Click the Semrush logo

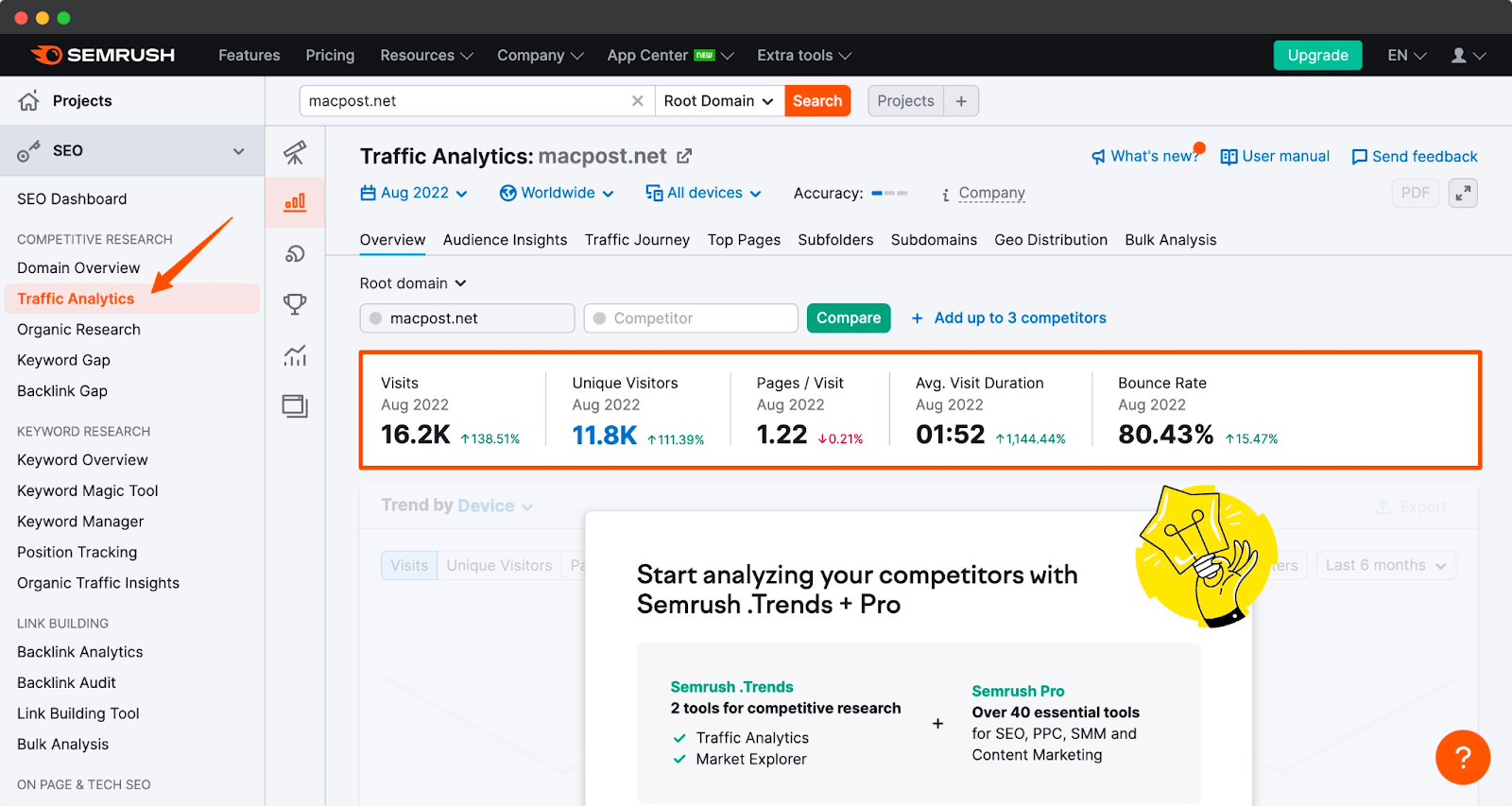tap(102, 55)
